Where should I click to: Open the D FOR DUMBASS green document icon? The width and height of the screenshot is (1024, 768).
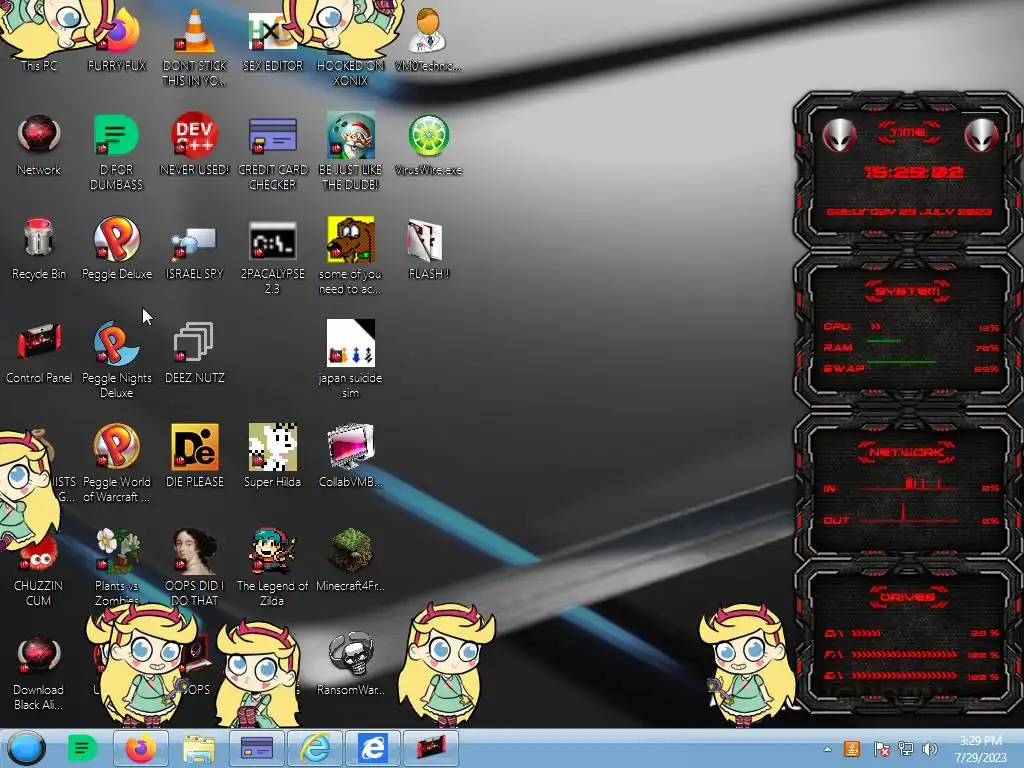pyautogui.click(x=116, y=152)
